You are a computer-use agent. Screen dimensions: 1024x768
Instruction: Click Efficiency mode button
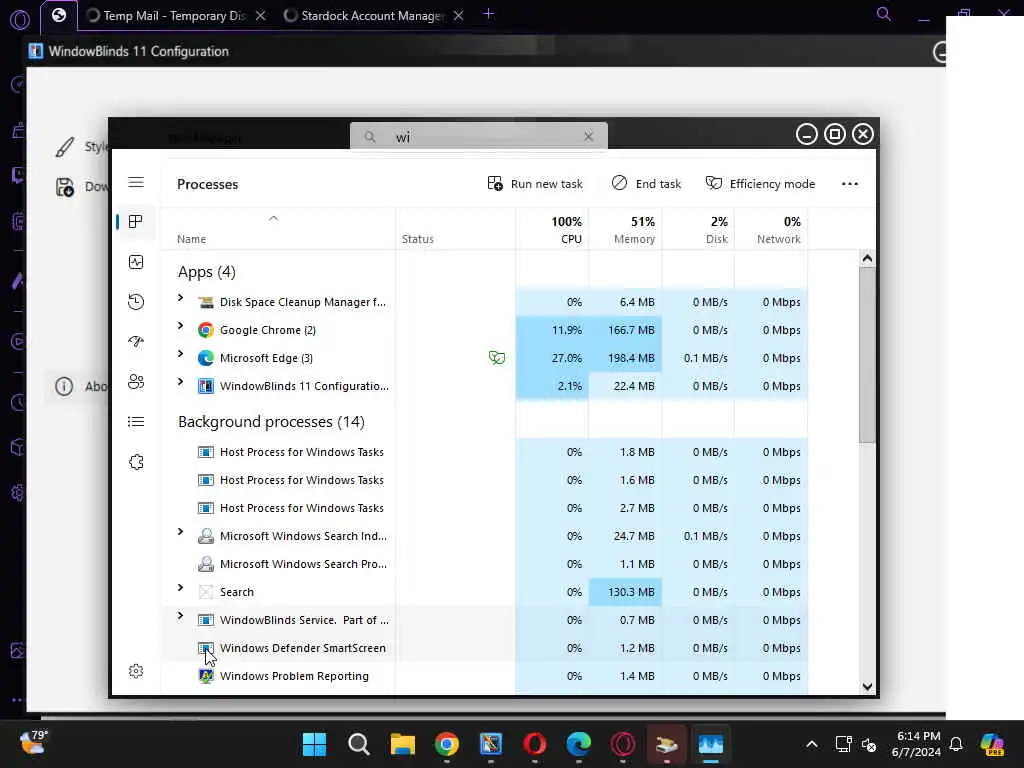coord(760,184)
